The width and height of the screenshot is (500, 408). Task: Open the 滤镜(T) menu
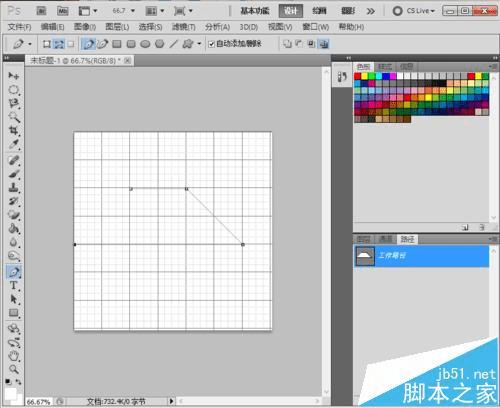point(184,27)
